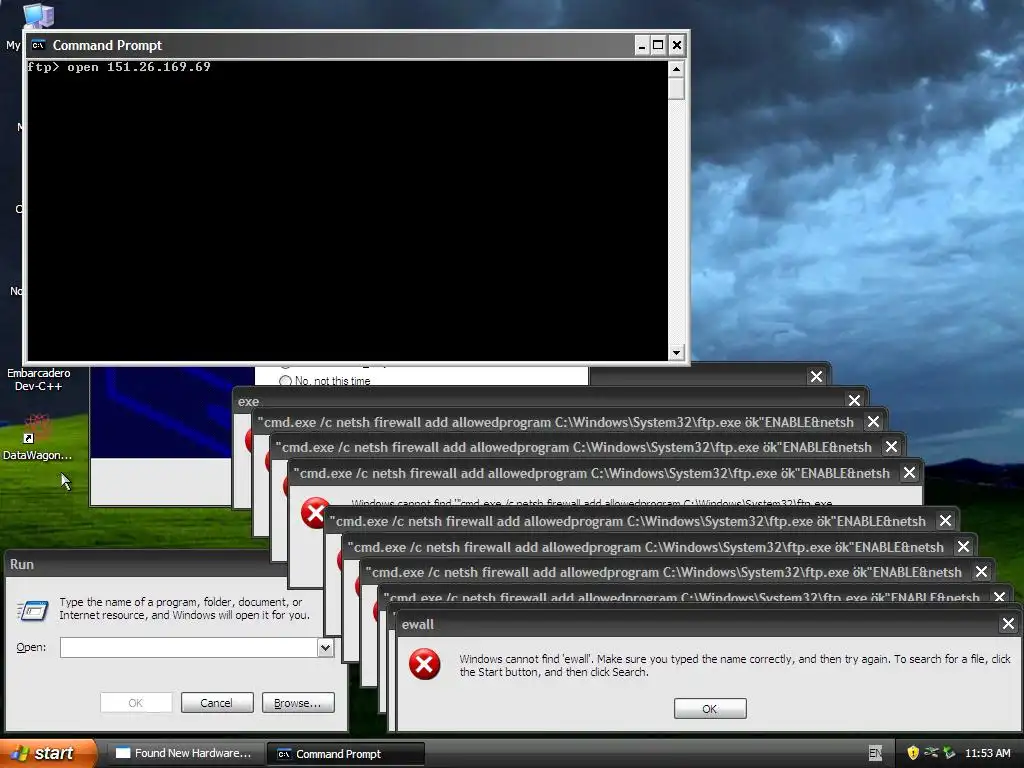This screenshot has width=1024, height=768.
Task: Click red error icon in ewall dialog
Action: pyautogui.click(x=424, y=664)
